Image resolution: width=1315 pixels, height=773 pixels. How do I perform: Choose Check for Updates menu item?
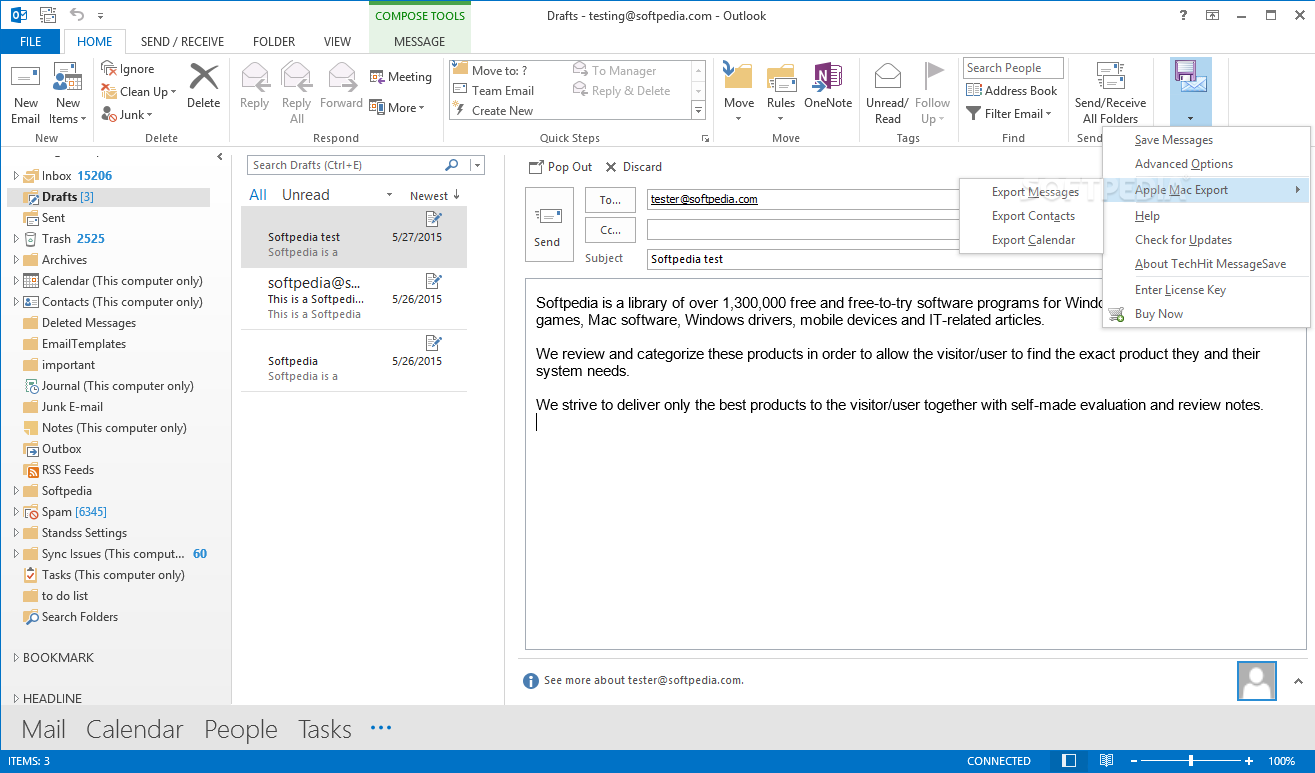click(x=1206, y=240)
